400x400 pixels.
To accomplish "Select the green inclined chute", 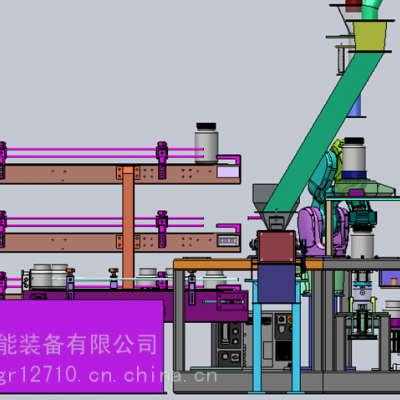I will pyautogui.click(x=323, y=132).
